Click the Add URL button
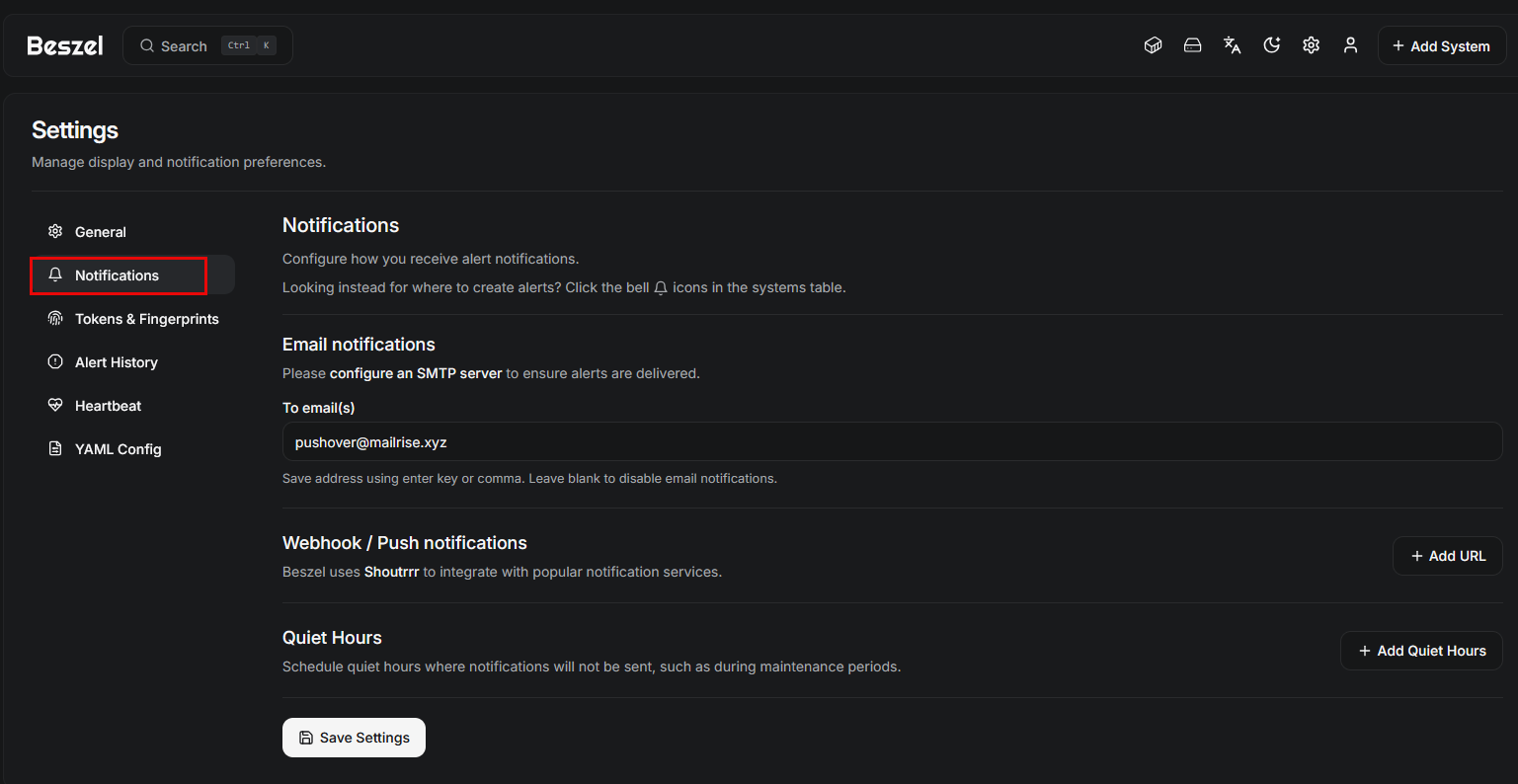This screenshot has height=784, width=1518. [1447, 556]
